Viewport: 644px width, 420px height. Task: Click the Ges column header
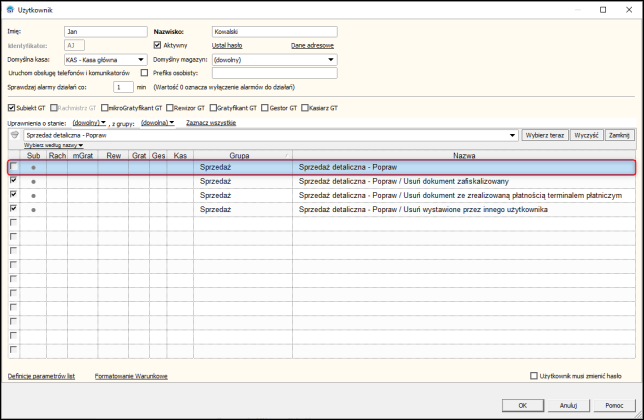pos(158,156)
